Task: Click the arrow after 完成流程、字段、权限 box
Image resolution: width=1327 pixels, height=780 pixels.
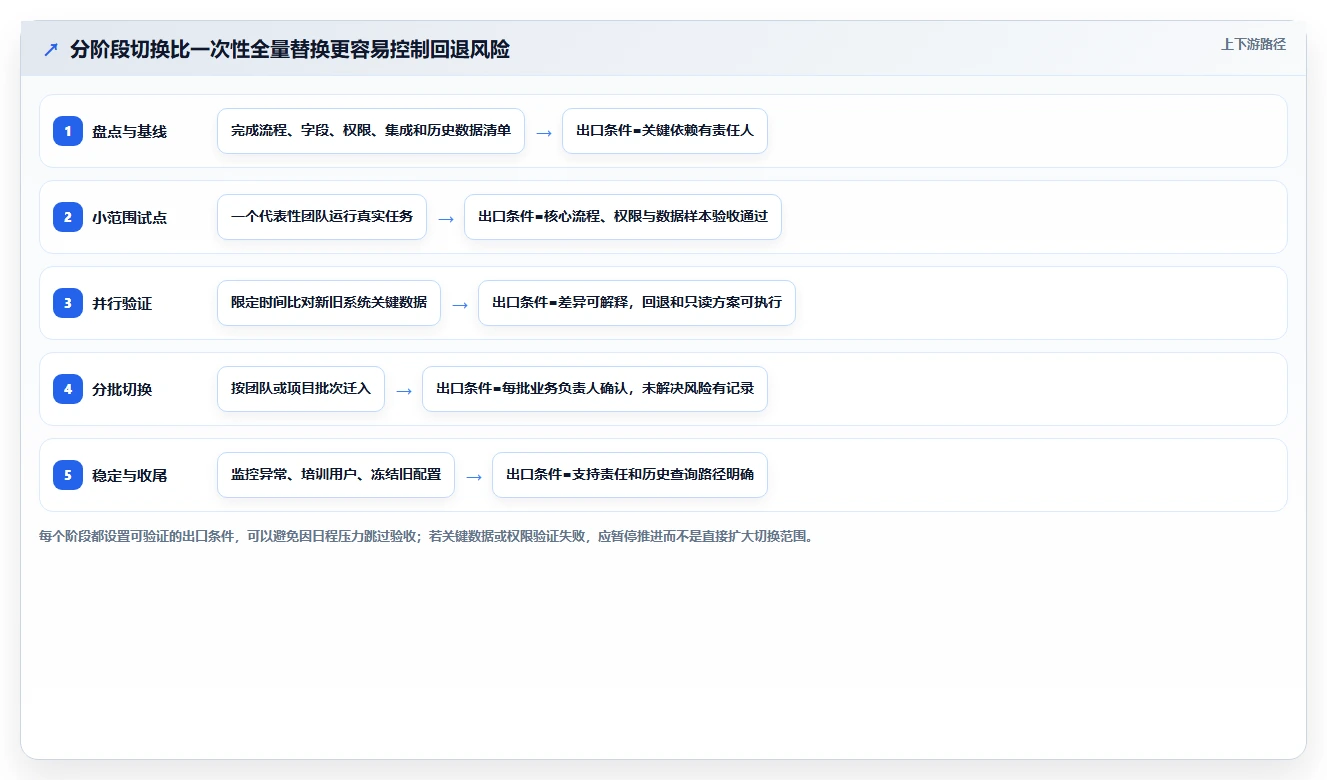Action: [x=544, y=132]
